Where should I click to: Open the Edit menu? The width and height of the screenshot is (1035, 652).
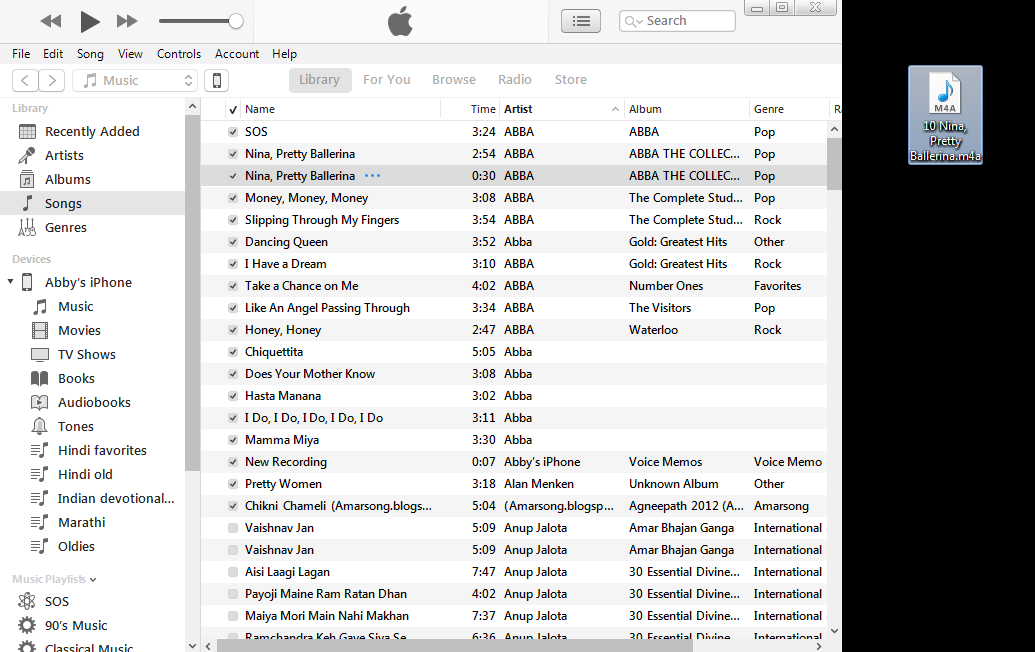pos(53,54)
